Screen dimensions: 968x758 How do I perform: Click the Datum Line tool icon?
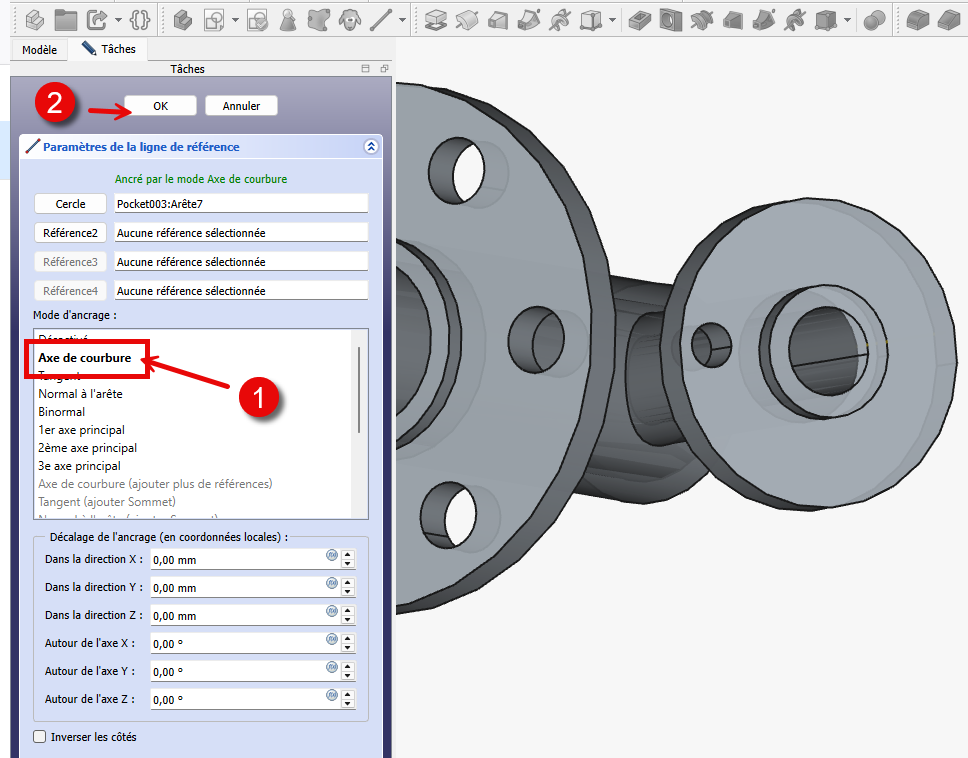point(380,19)
